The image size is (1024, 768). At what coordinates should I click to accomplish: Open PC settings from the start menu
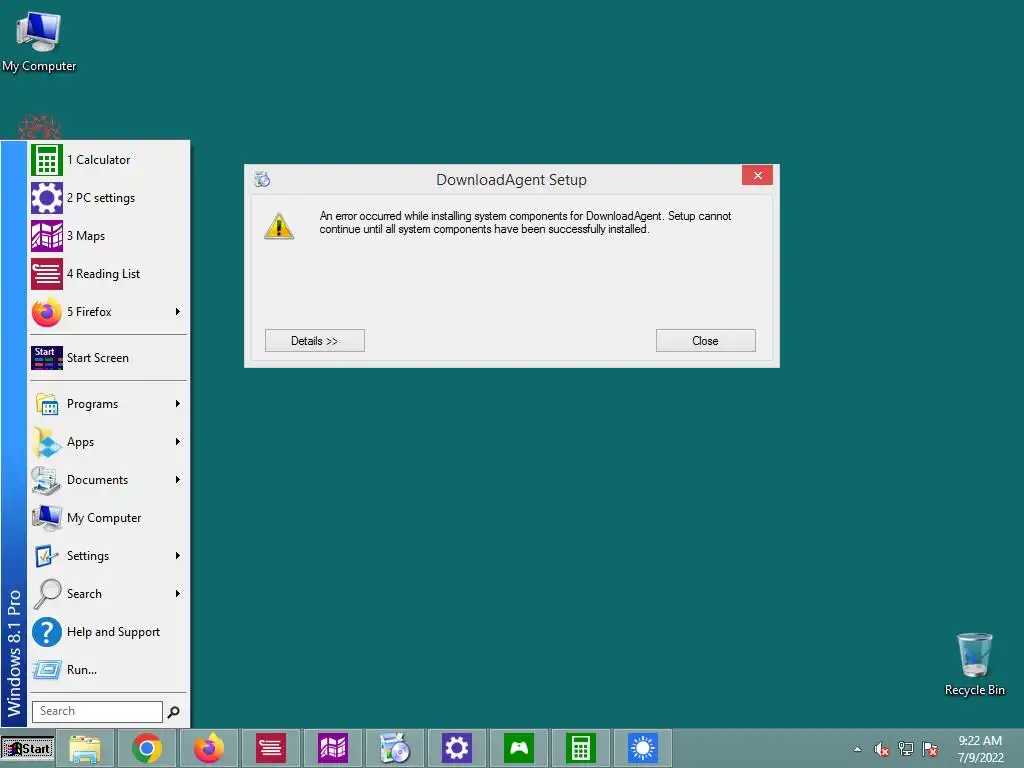108,198
